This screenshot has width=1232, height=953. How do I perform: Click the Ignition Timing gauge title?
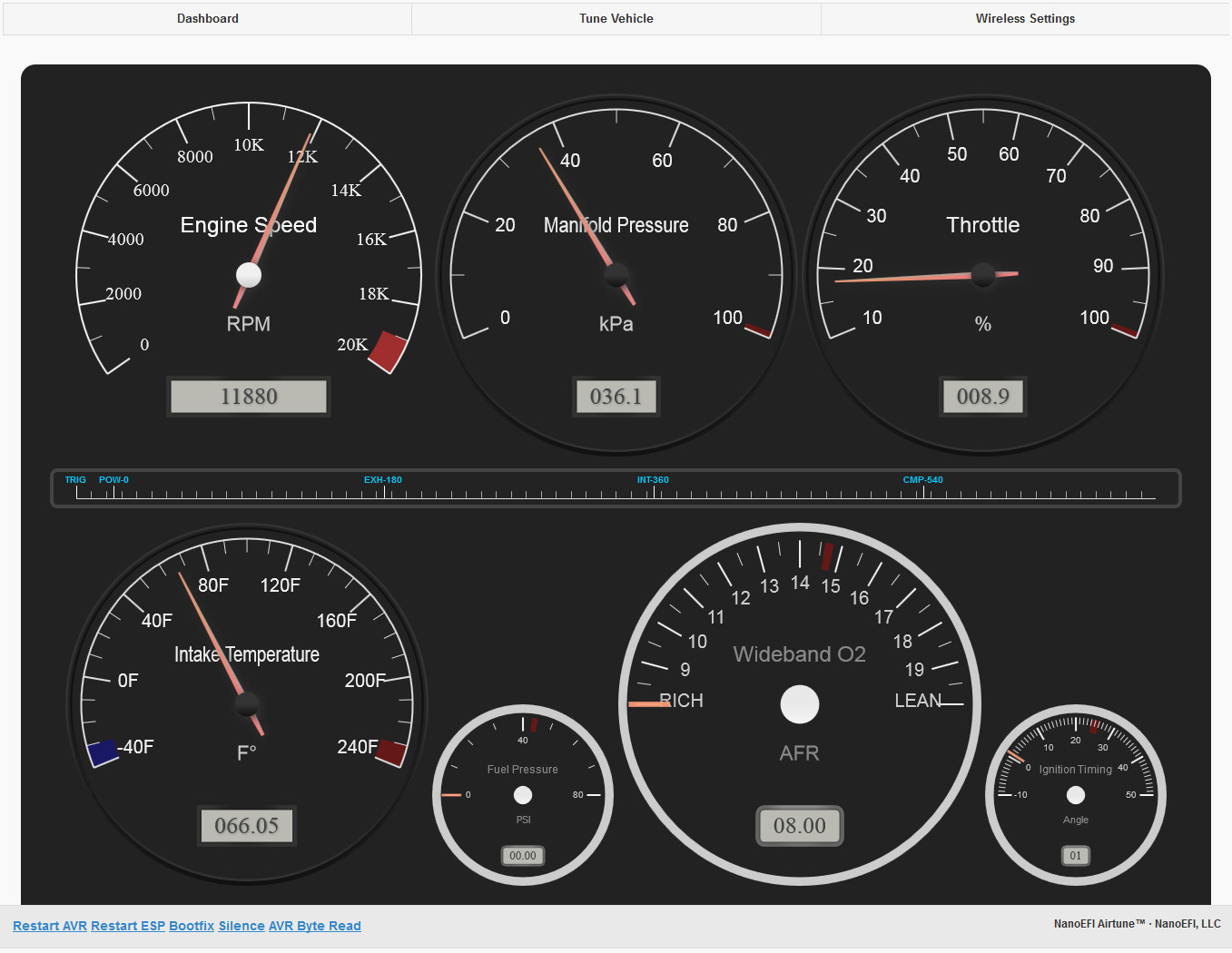tap(1076, 770)
